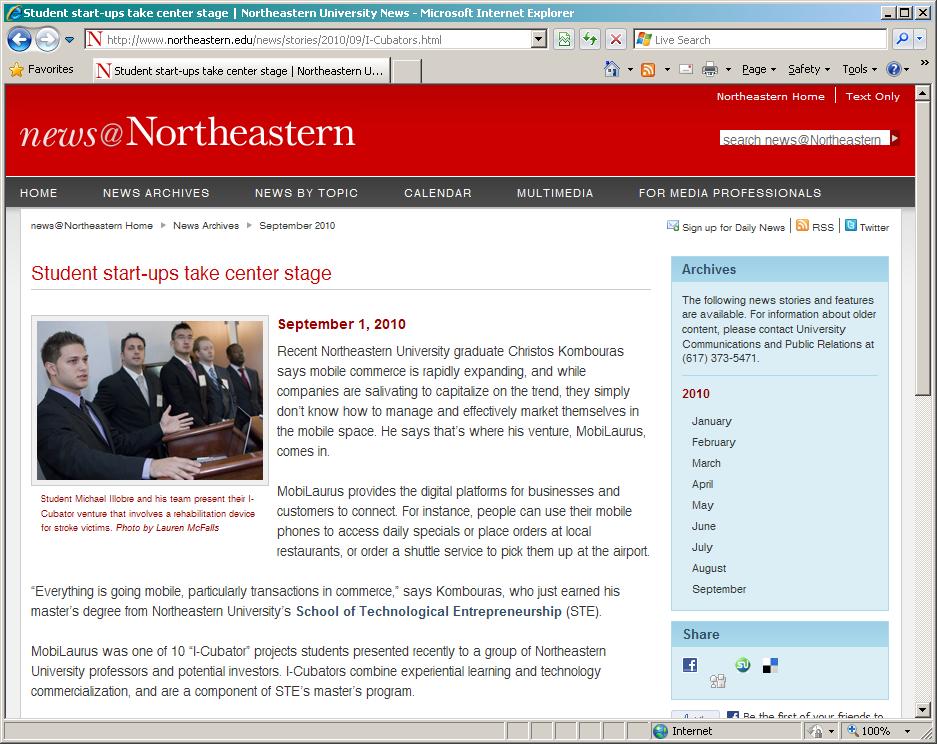Click the Print toolbar icon

(710, 69)
